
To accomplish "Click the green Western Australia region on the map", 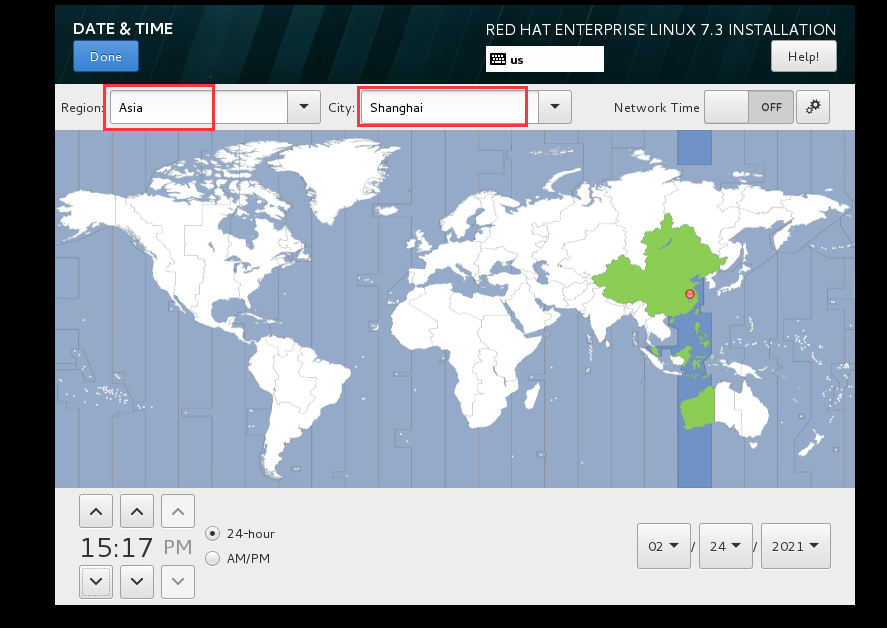I will click(x=698, y=408).
